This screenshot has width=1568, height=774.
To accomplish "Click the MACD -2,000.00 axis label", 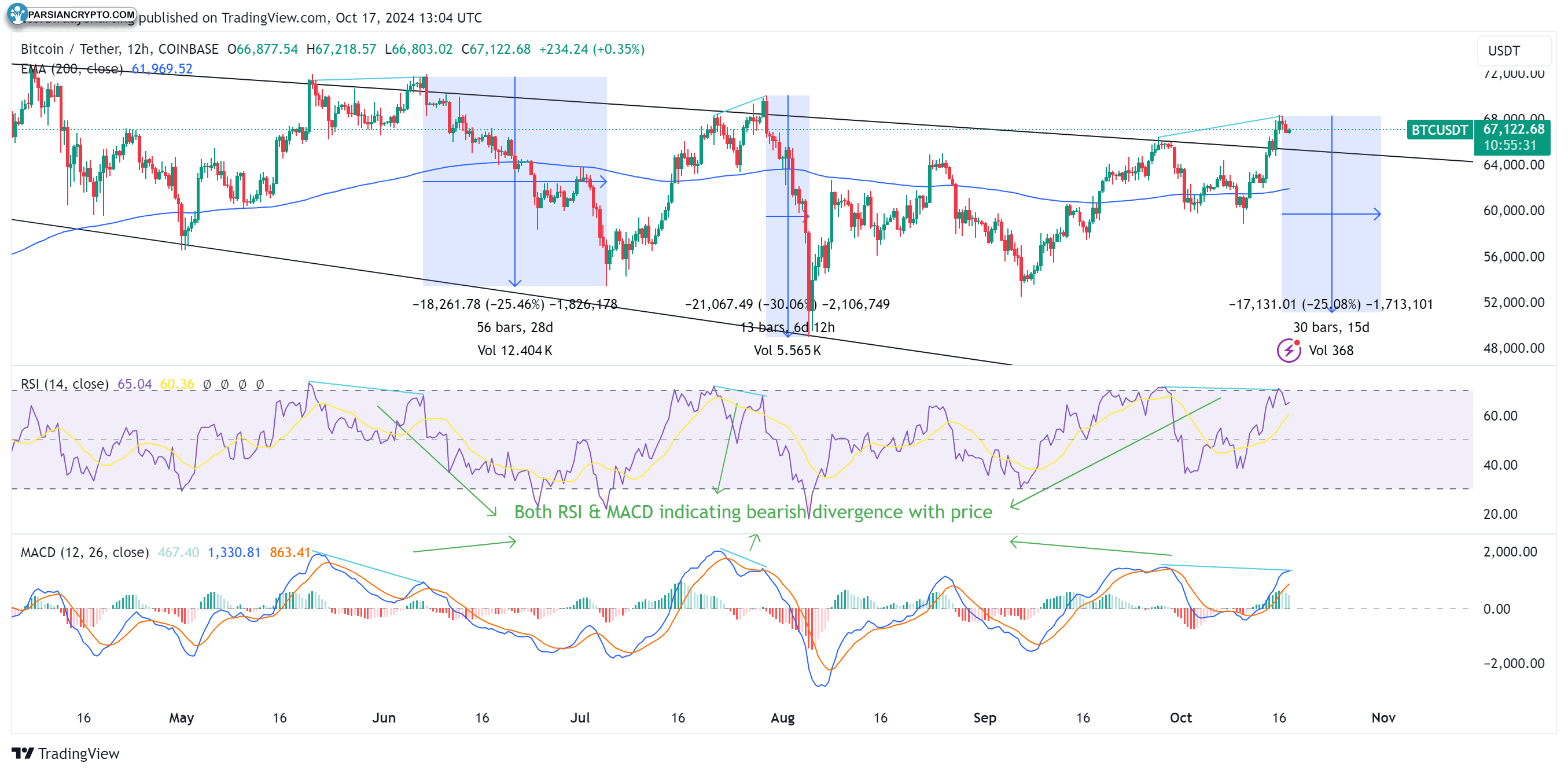I will 1514,664.
